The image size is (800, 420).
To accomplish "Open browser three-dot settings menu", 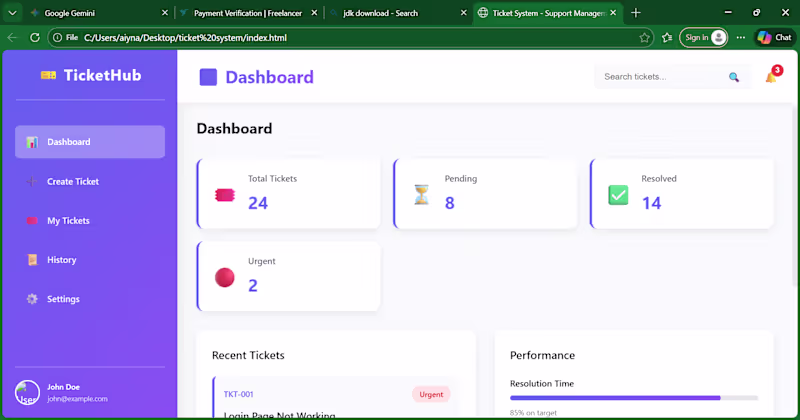I will [x=741, y=37].
